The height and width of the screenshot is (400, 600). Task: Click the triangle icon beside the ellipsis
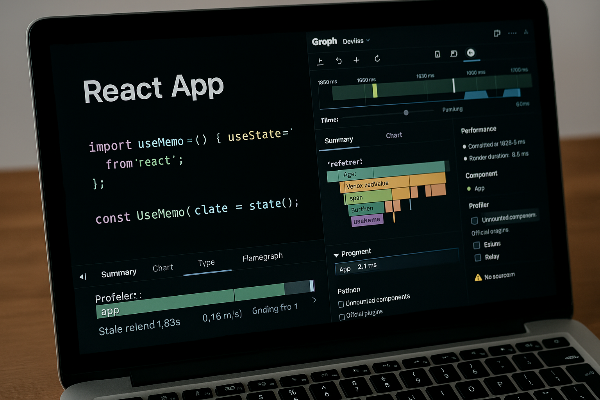(526, 32)
